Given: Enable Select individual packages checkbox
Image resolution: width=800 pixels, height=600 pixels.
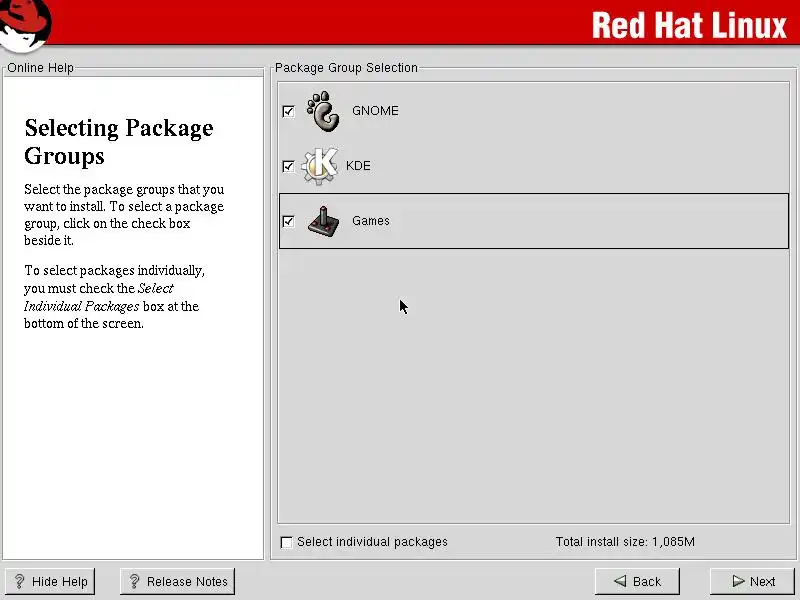Looking at the screenshot, I should pos(287,542).
